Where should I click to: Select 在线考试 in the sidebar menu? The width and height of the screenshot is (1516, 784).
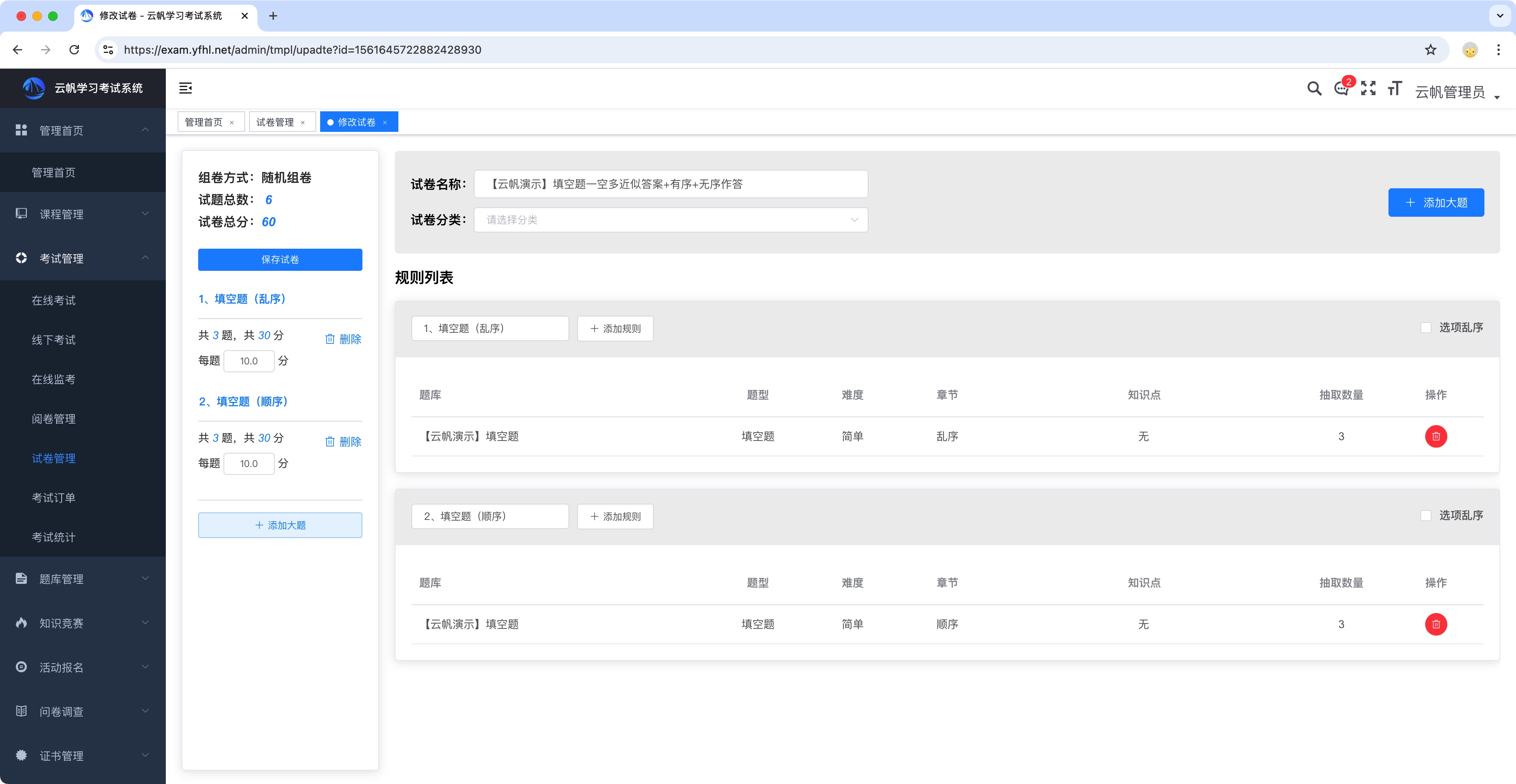(x=54, y=300)
